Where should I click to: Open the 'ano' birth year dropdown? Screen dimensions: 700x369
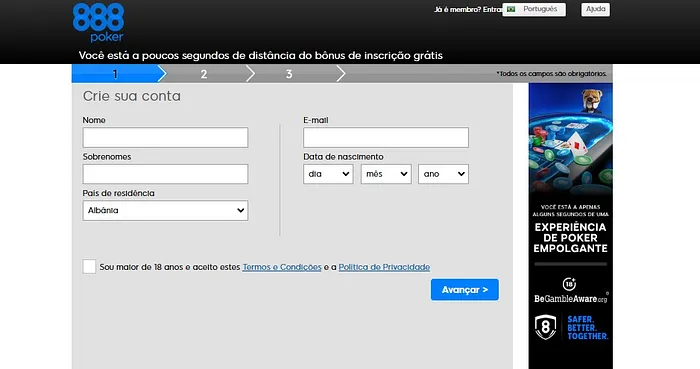point(443,174)
